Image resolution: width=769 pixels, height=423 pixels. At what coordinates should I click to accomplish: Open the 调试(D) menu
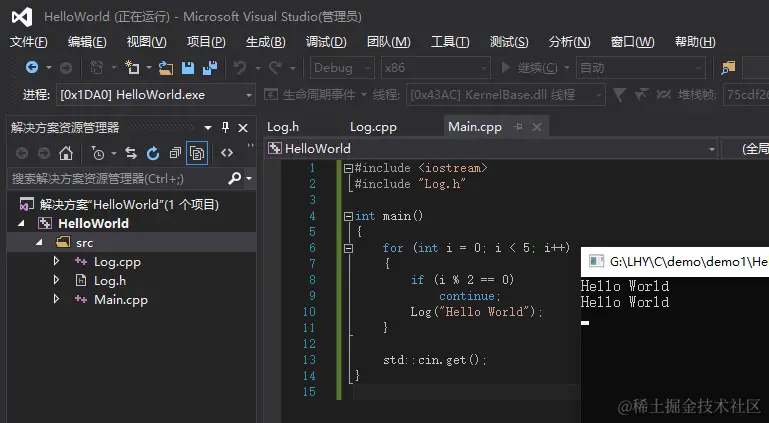pos(326,42)
